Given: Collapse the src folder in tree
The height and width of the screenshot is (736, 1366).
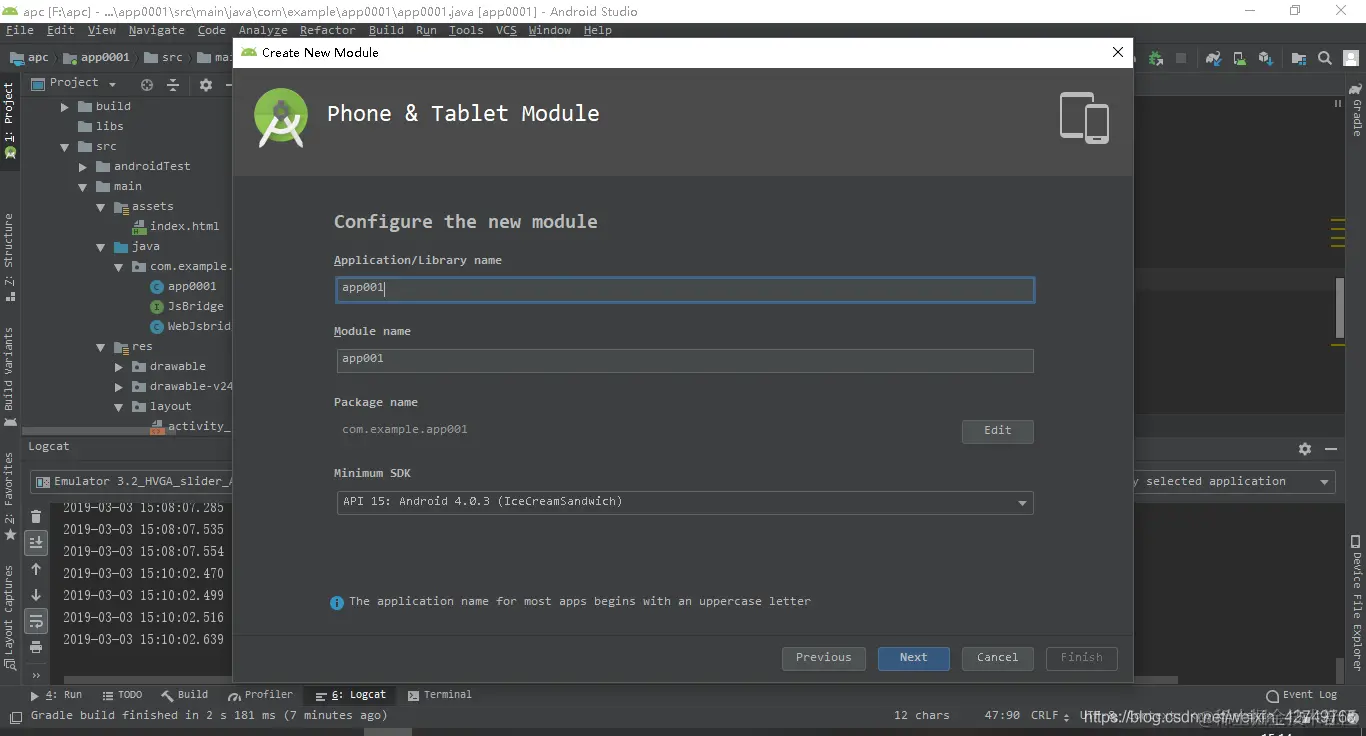Looking at the screenshot, I should click(65, 147).
